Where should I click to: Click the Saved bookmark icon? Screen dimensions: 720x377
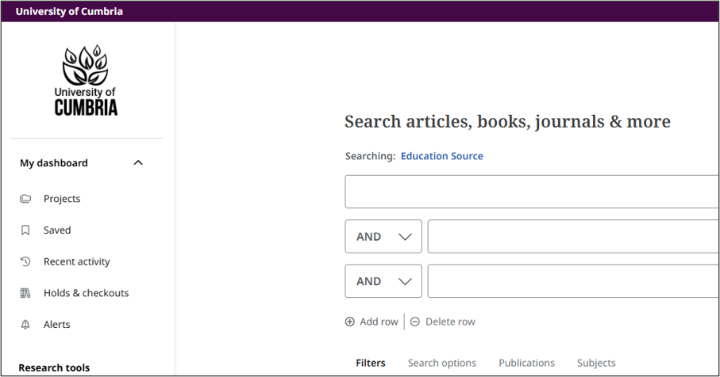pyautogui.click(x=26, y=230)
